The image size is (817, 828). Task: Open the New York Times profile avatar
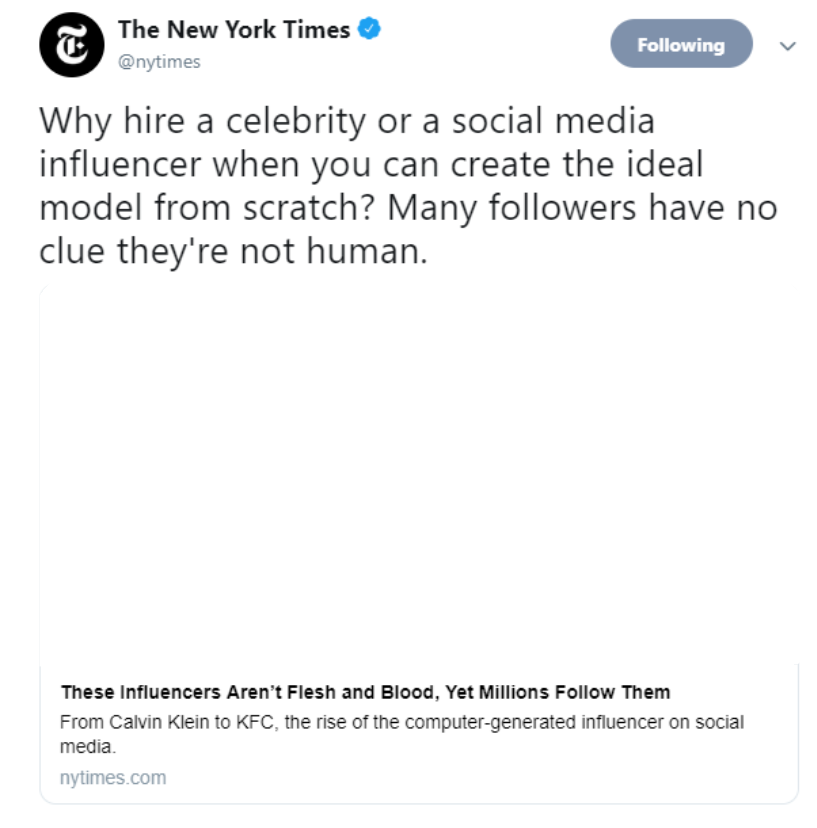[72, 45]
